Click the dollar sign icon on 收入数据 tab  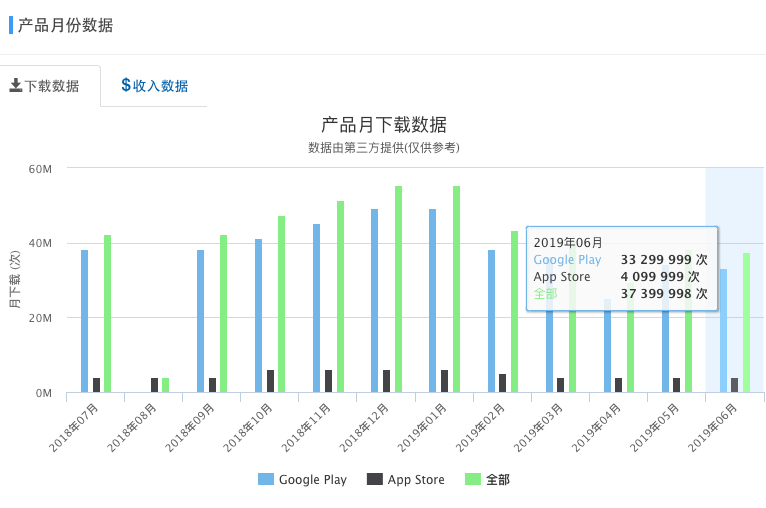point(126,85)
